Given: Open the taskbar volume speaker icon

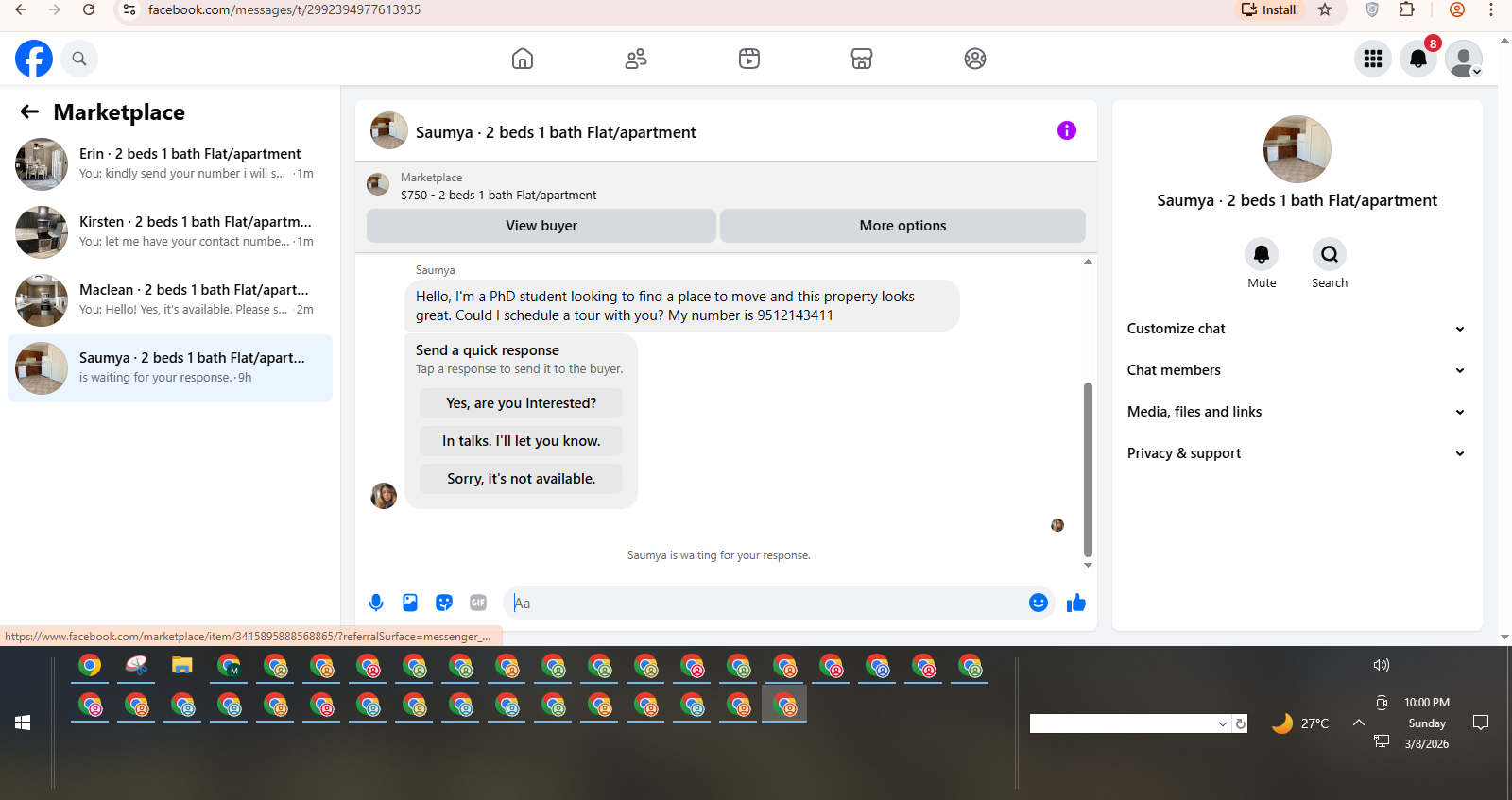Looking at the screenshot, I should [1381, 665].
